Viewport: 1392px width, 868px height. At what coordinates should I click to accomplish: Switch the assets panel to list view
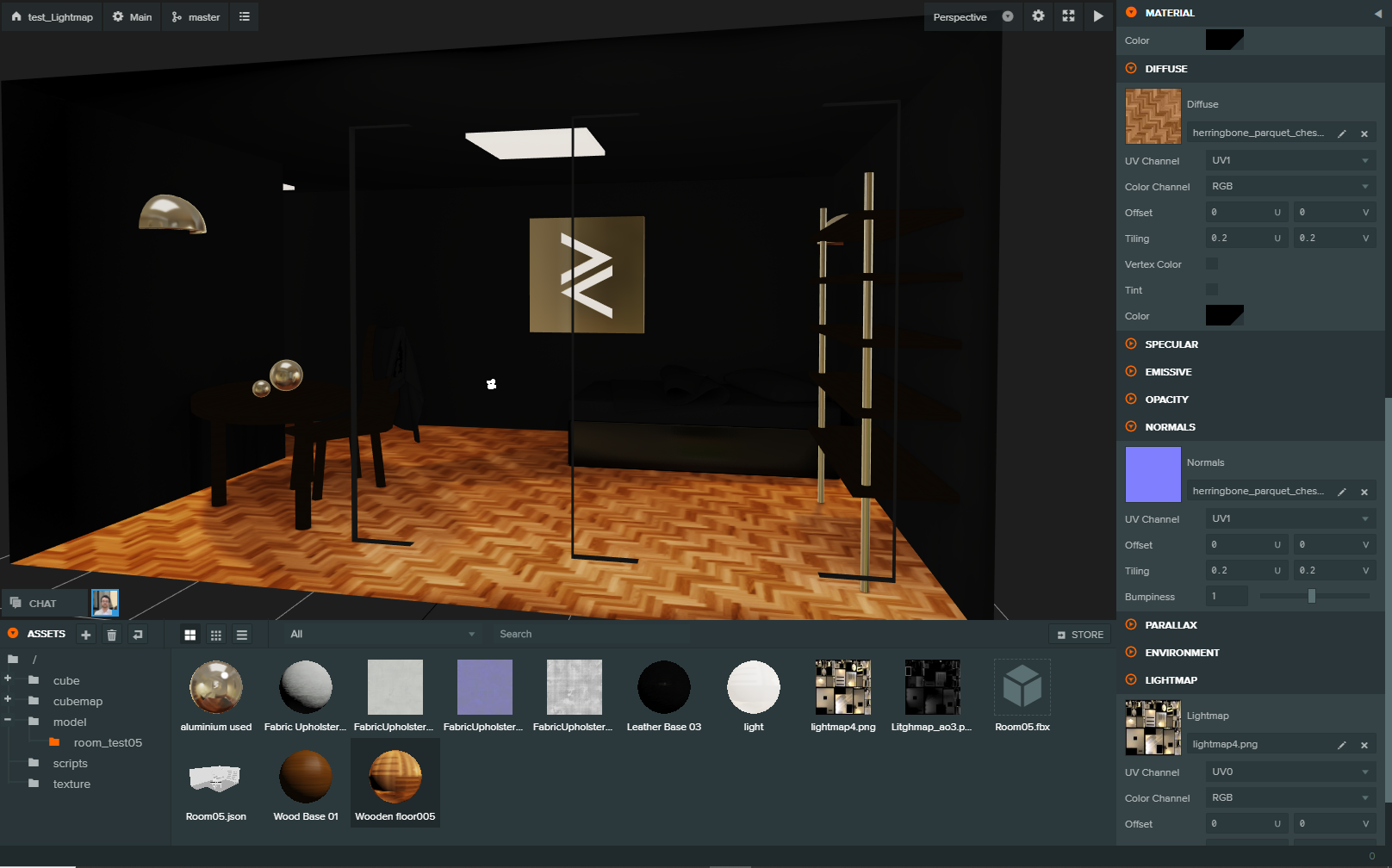(x=242, y=634)
